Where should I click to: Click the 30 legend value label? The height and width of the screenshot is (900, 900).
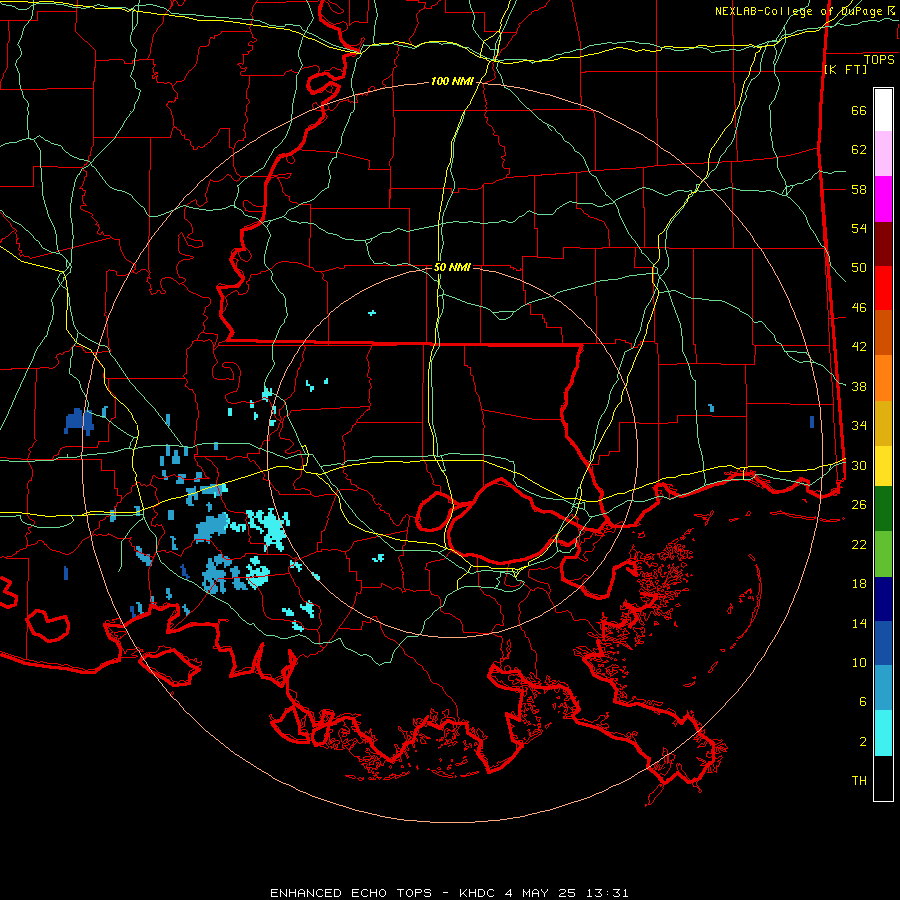tap(859, 465)
